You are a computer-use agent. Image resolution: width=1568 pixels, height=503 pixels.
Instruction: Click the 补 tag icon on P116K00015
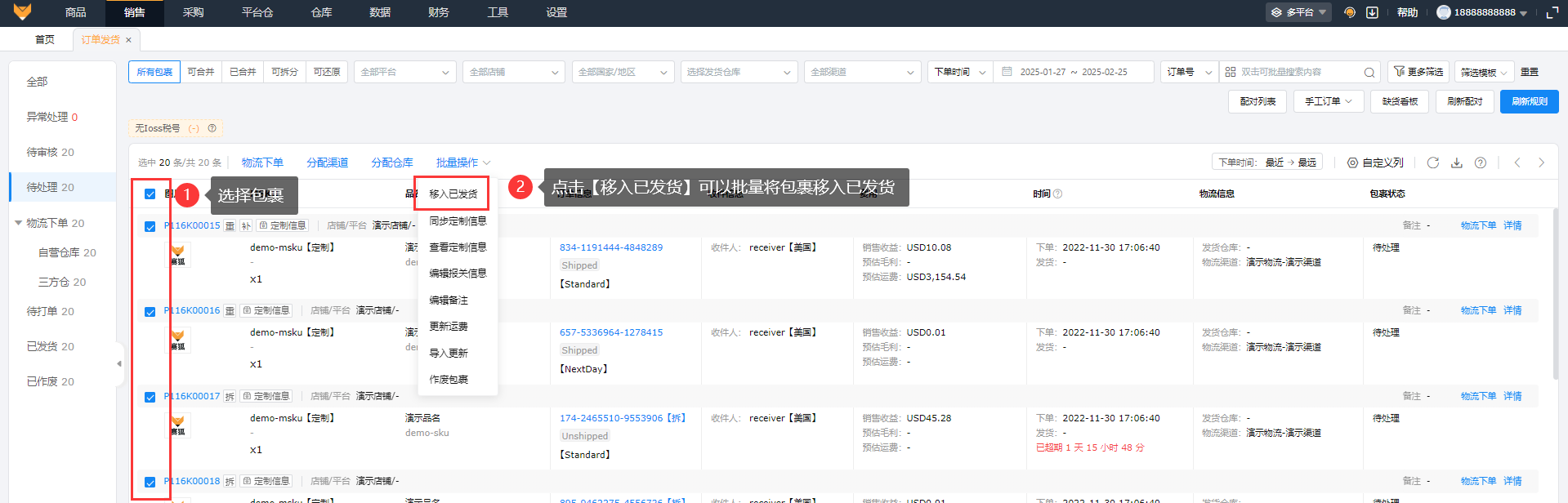(x=246, y=225)
